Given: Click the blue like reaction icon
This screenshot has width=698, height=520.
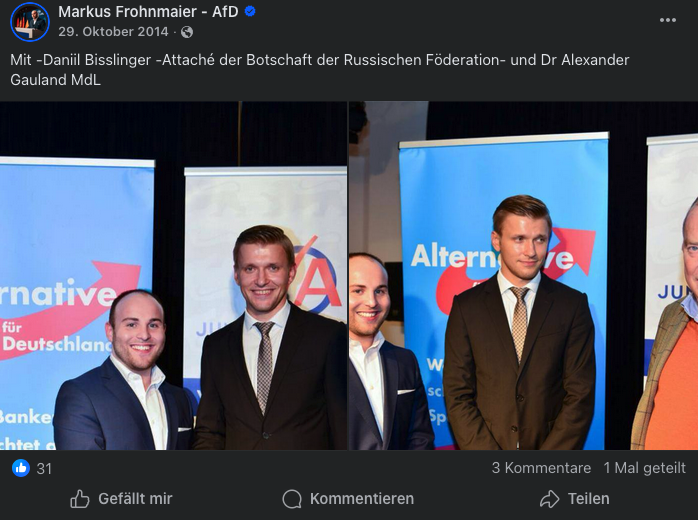Looking at the screenshot, I should point(21,468).
